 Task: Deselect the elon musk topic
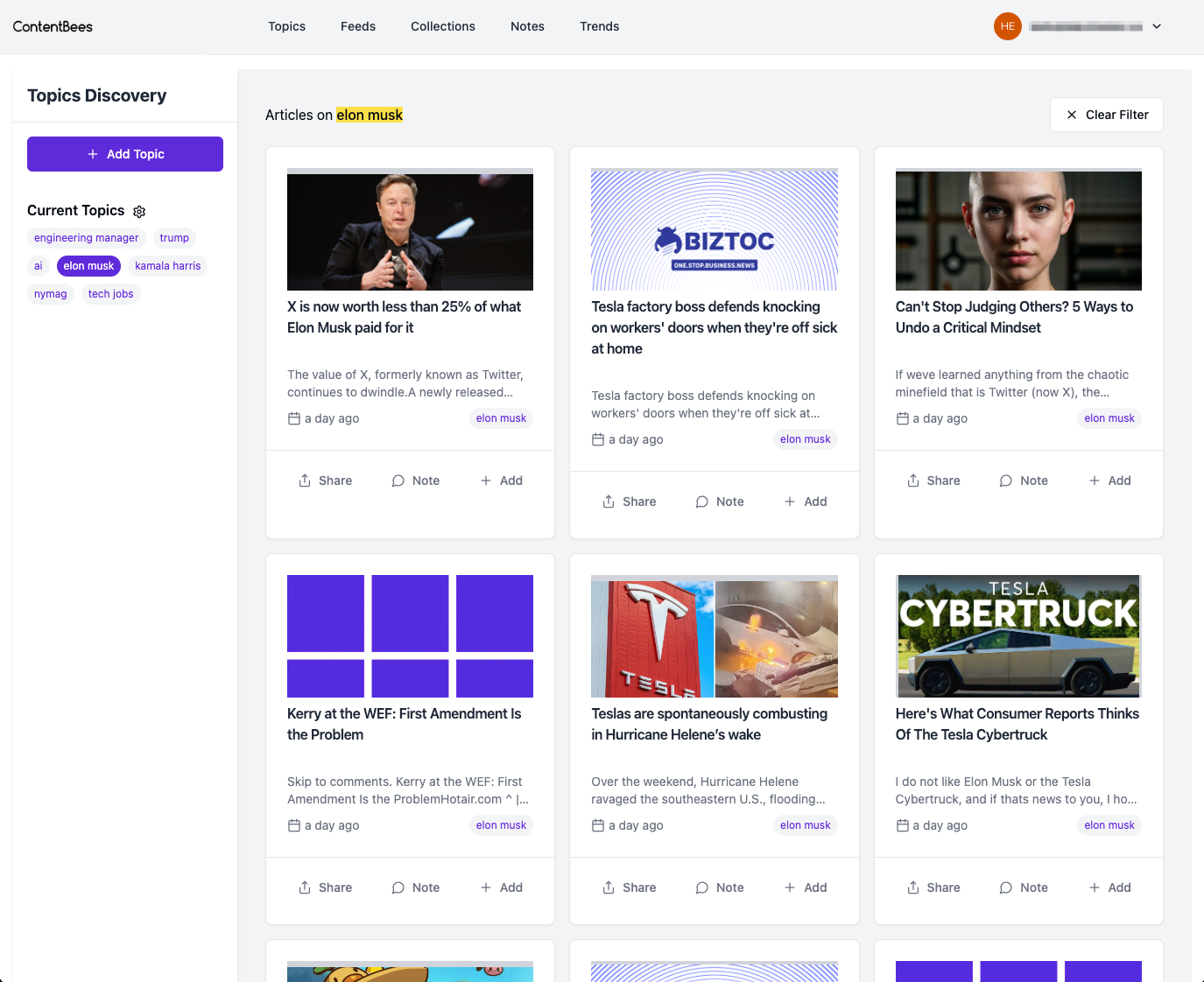click(x=88, y=266)
